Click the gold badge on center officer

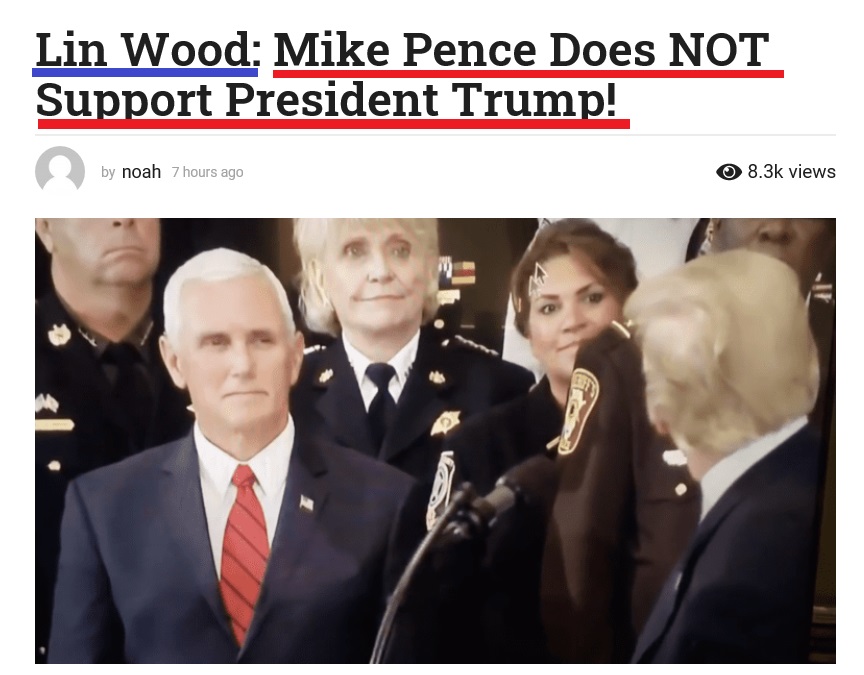(446, 423)
